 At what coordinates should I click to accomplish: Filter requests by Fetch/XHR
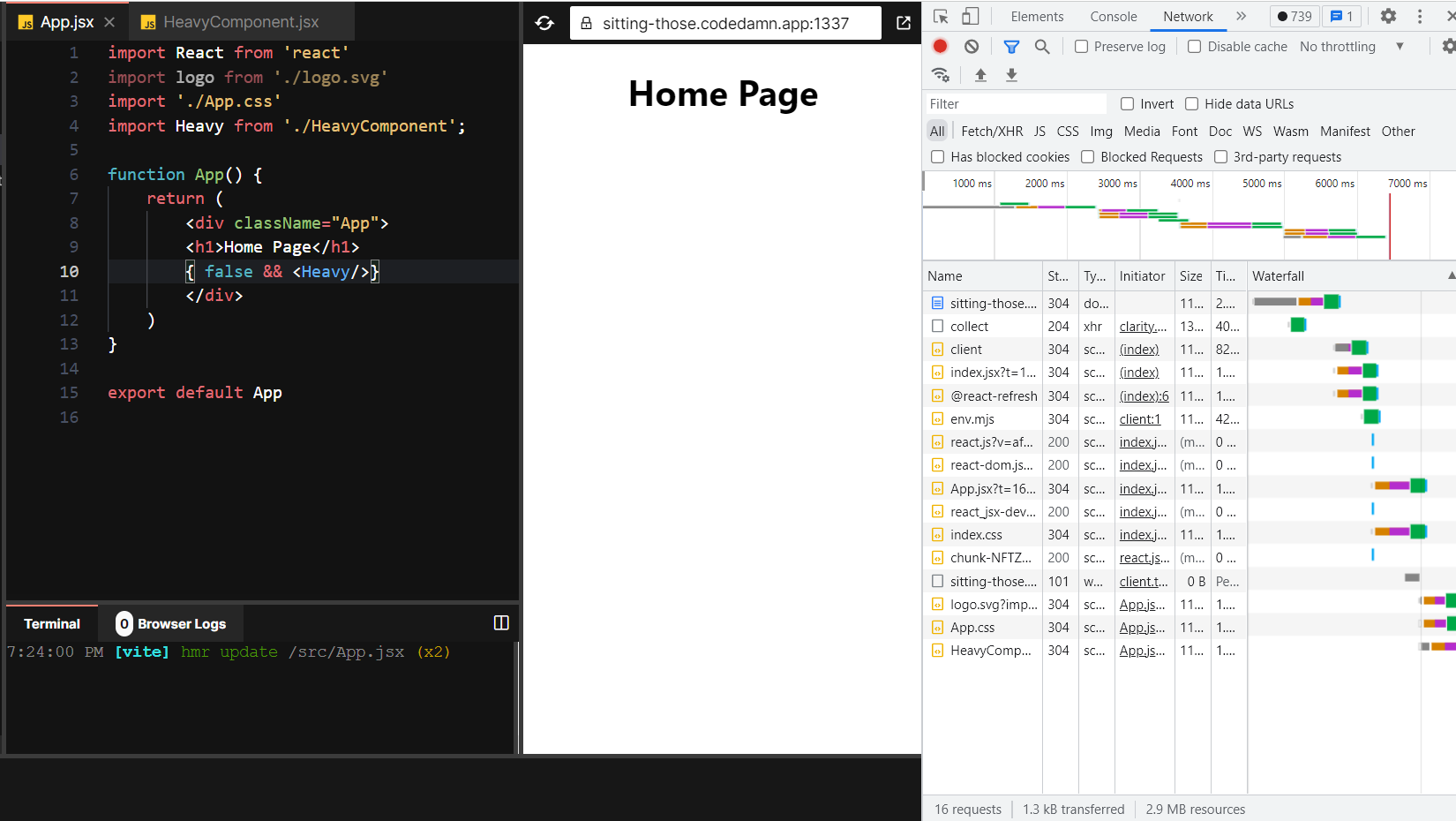[x=992, y=131]
